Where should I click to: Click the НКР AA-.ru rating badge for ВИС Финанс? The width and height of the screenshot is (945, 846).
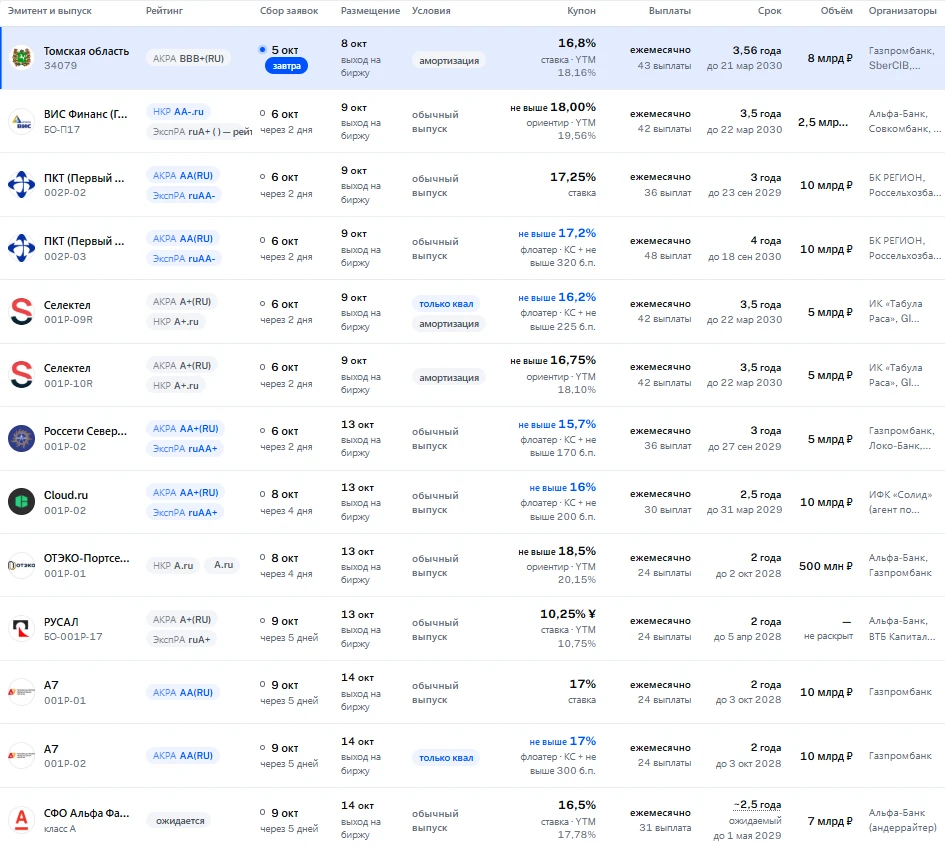coord(178,111)
